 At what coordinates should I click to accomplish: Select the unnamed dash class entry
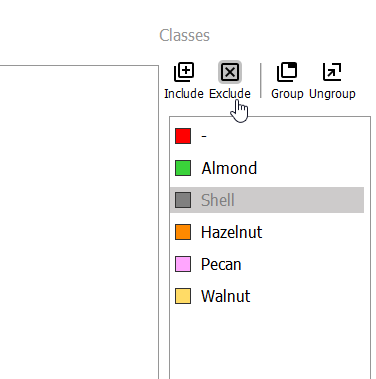click(267, 136)
